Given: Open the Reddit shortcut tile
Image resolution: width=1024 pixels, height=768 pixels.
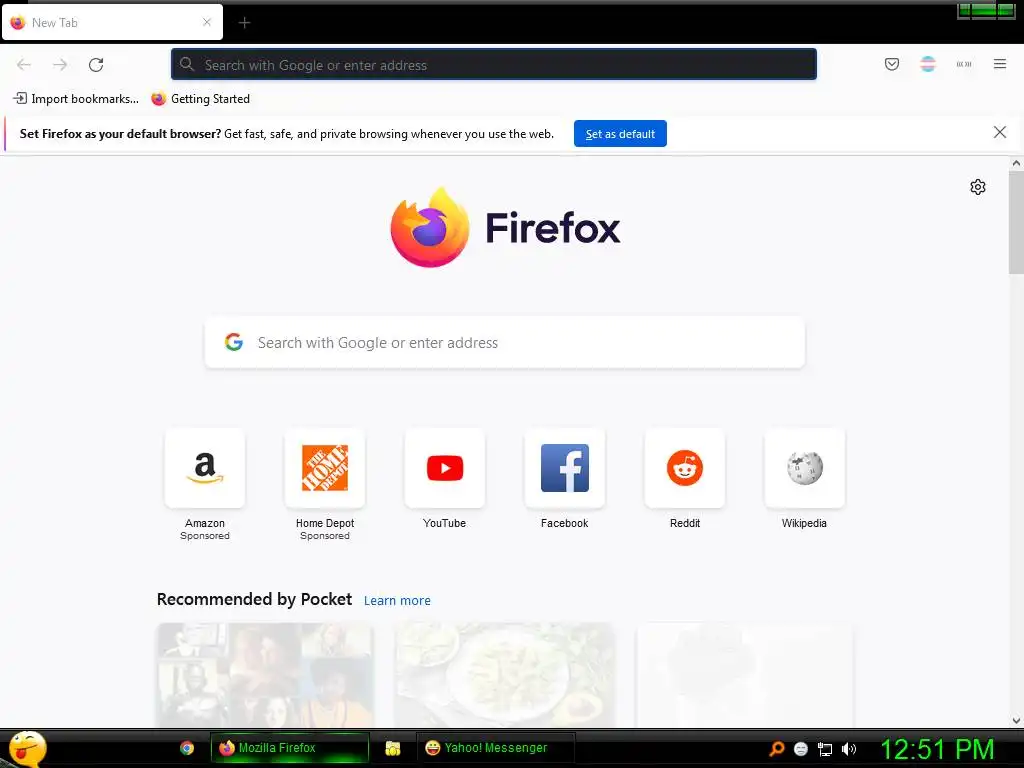Looking at the screenshot, I should click(x=684, y=468).
